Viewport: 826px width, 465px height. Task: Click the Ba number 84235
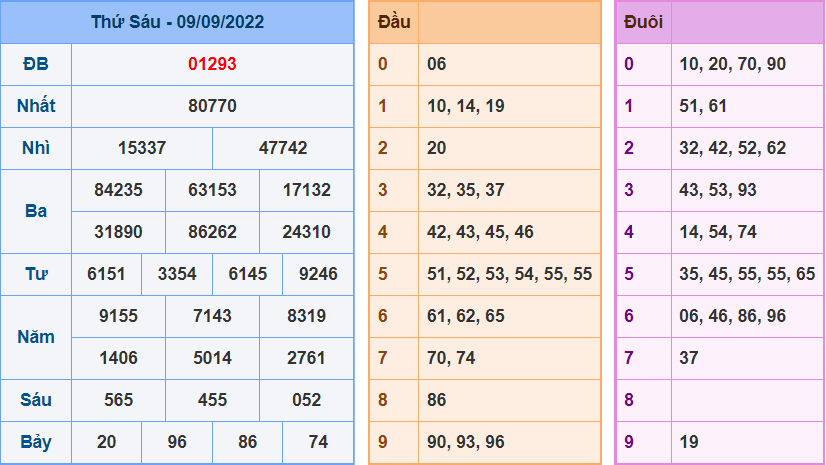tap(119, 190)
